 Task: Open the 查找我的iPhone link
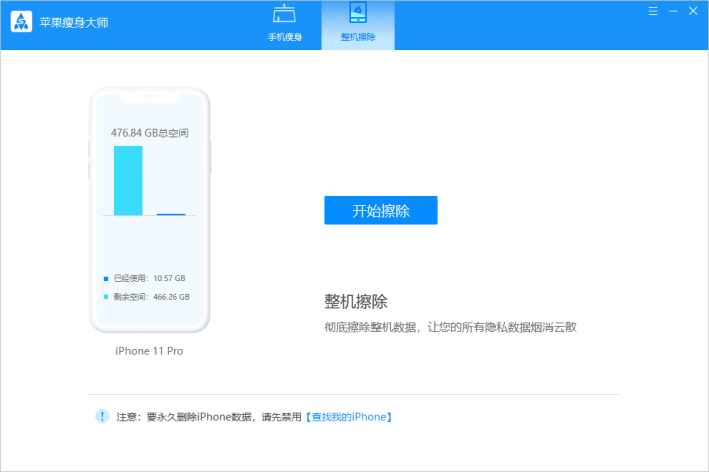pyautogui.click(x=348, y=416)
